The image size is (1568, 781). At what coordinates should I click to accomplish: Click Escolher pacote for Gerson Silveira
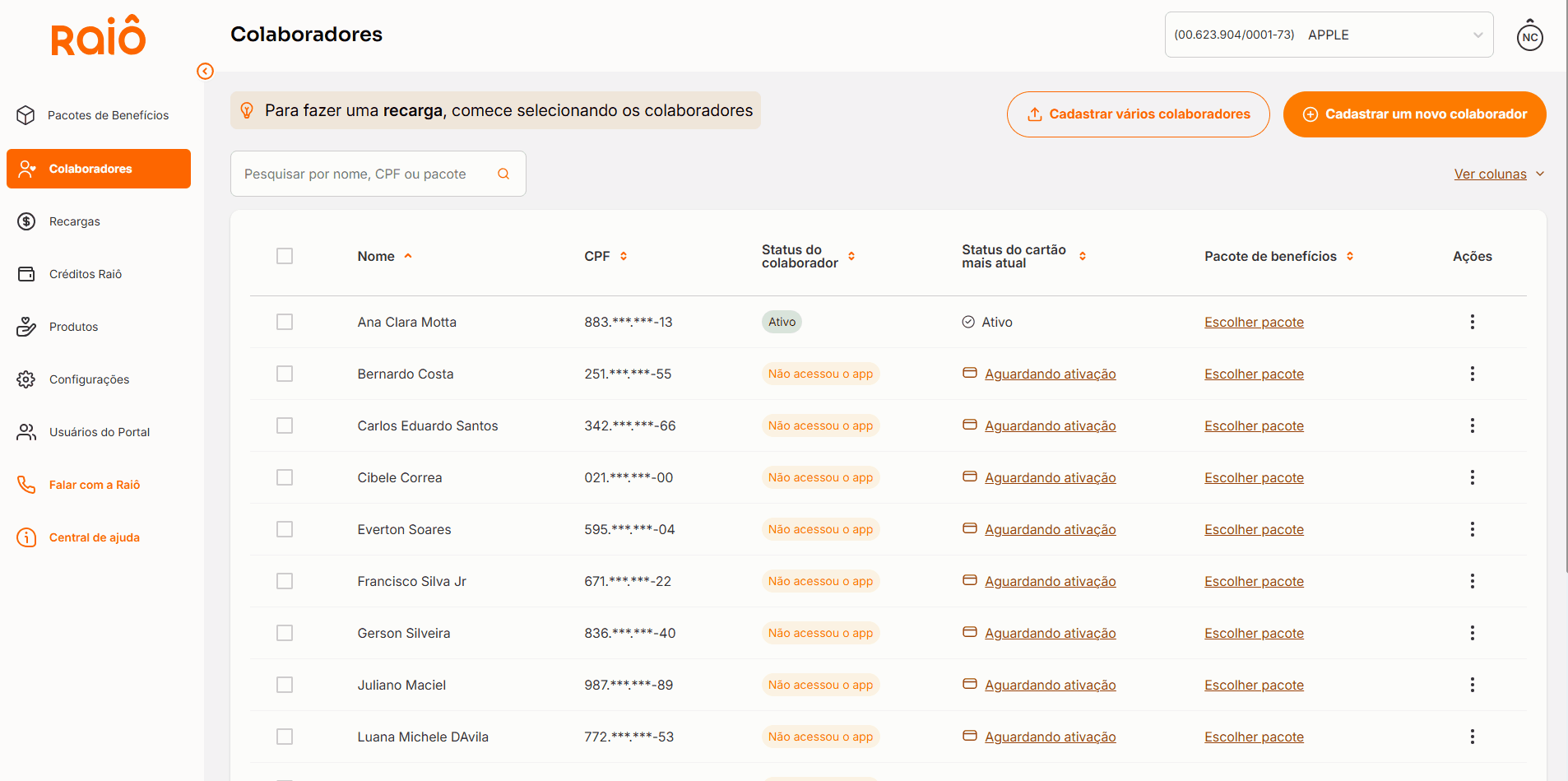[x=1254, y=633]
